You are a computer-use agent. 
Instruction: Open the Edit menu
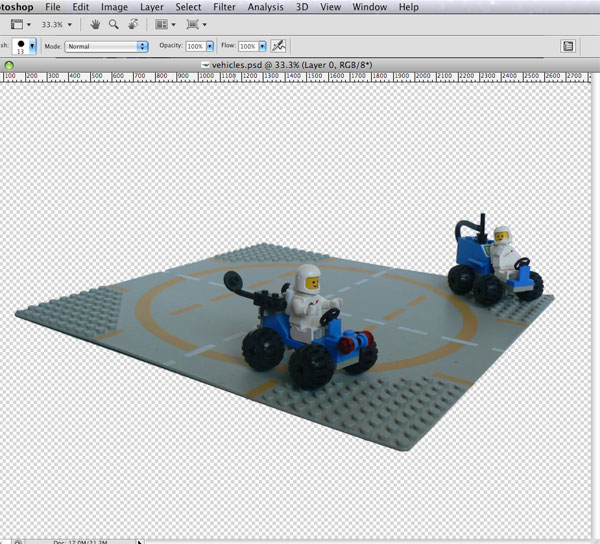point(81,7)
